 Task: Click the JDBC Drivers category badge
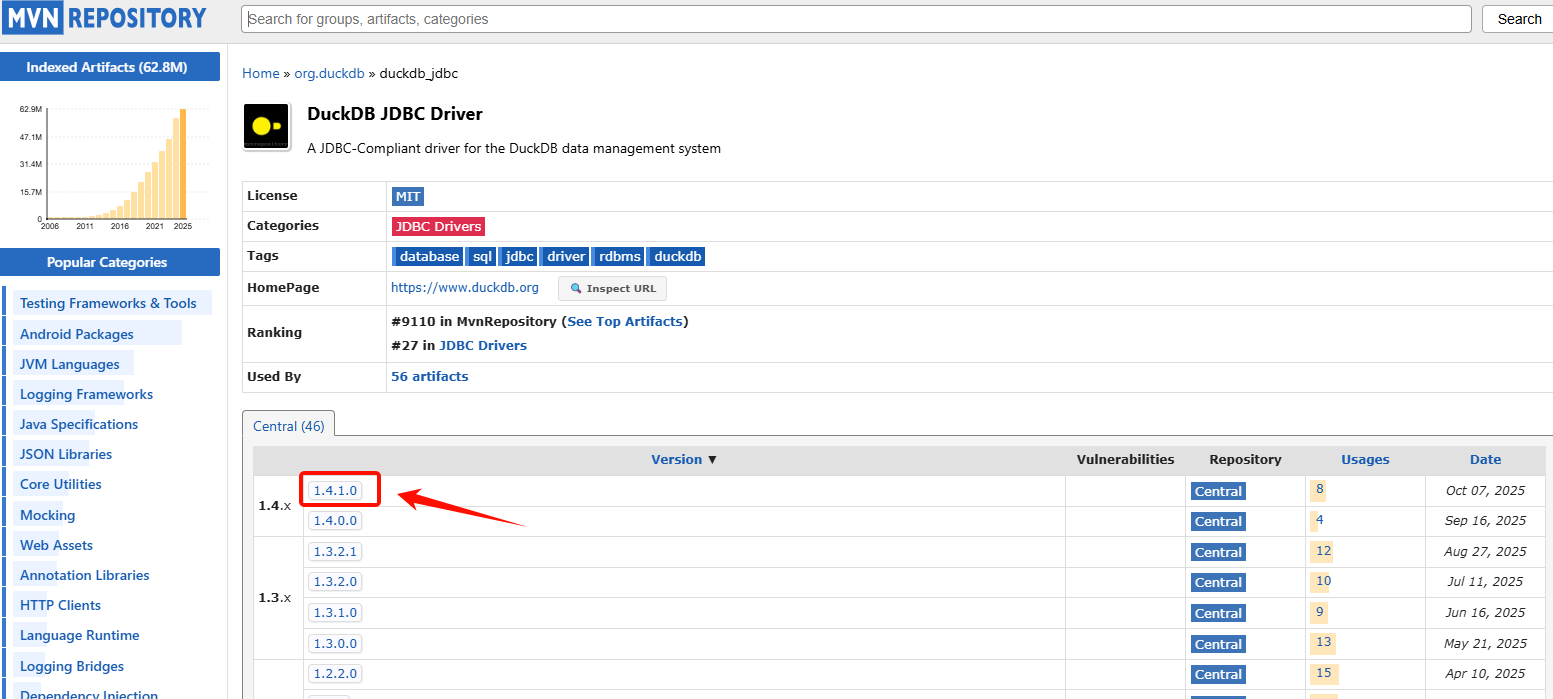(438, 226)
